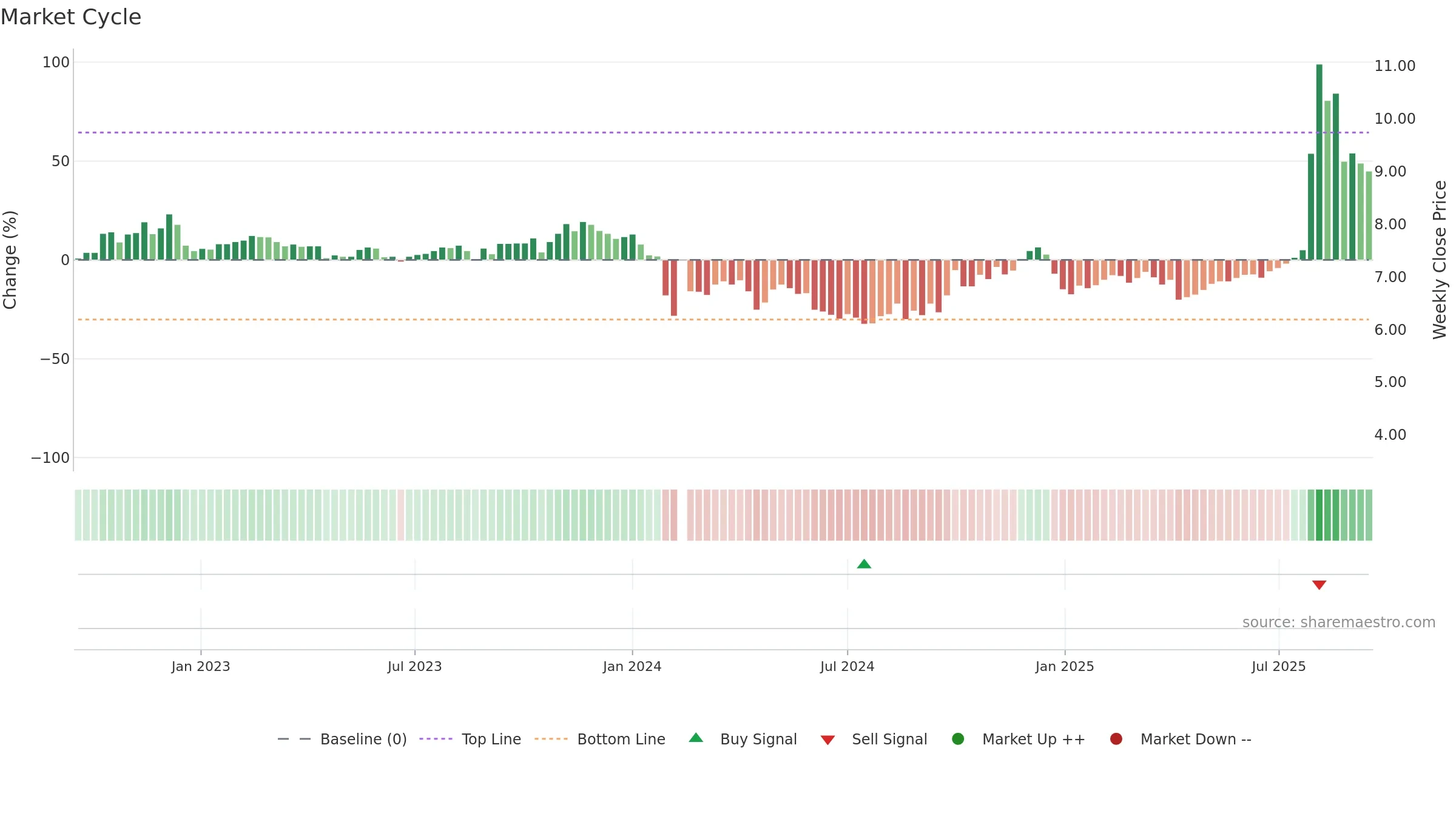The width and height of the screenshot is (1456, 819).
Task: Click the Jan 2023 axis label
Action: tap(201, 666)
